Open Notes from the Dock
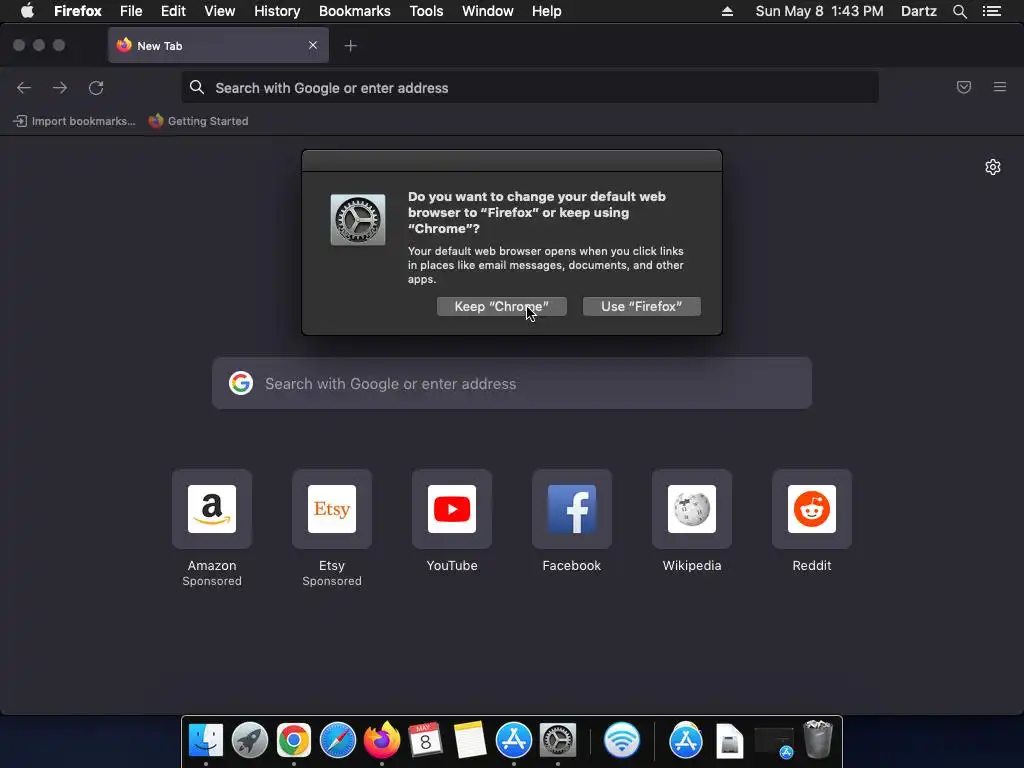 [x=470, y=740]
